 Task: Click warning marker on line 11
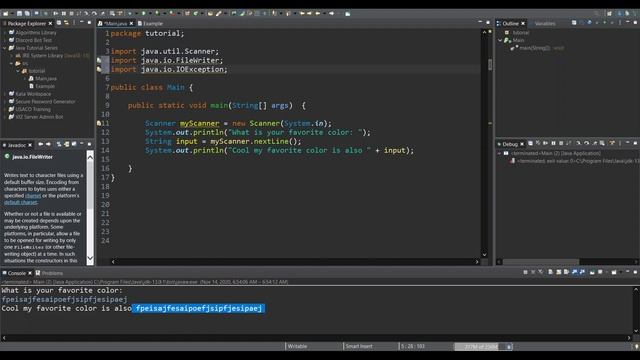(x=99, y=123)
